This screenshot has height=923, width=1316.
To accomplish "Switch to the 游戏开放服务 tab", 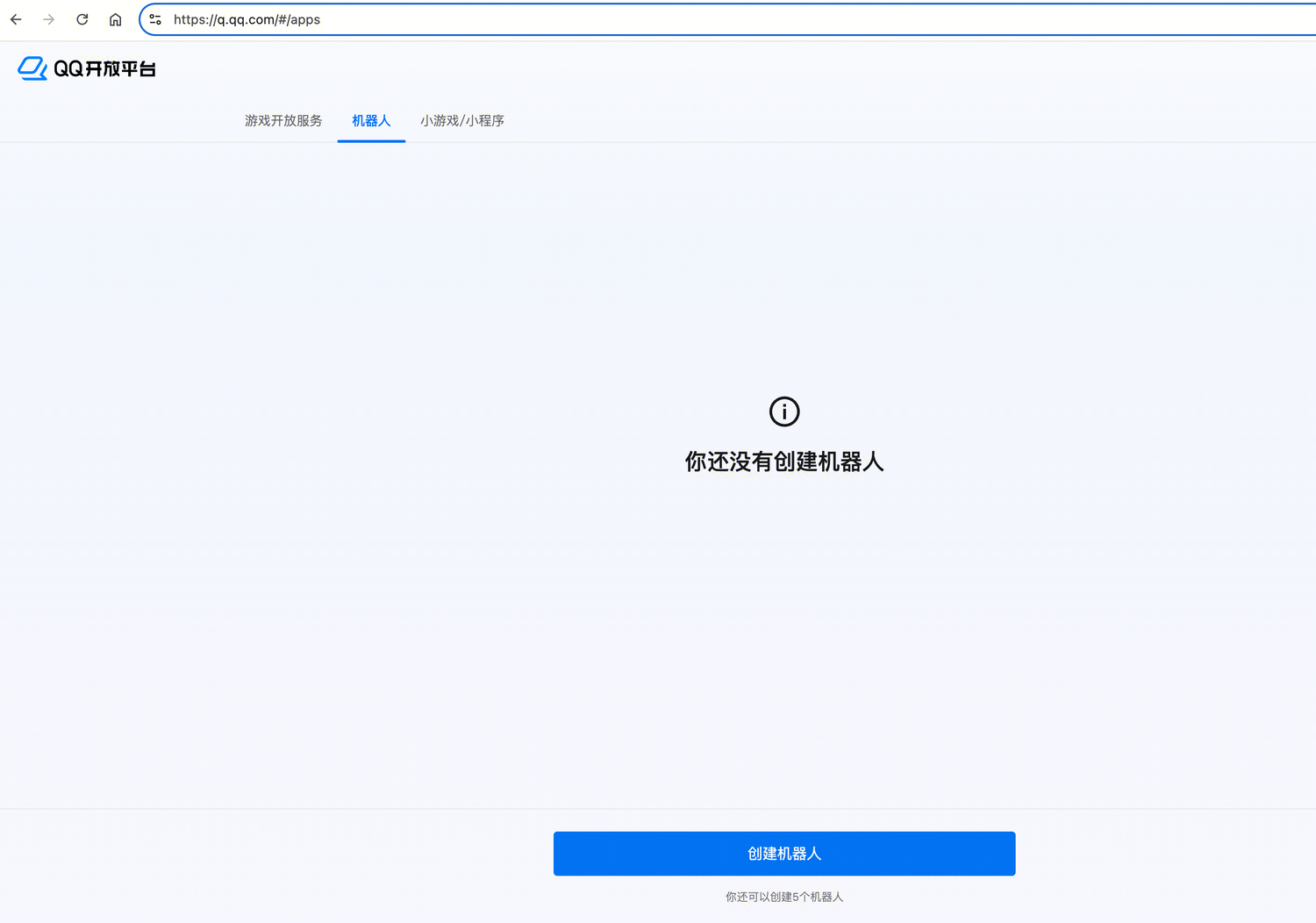I will coord(283,121).
